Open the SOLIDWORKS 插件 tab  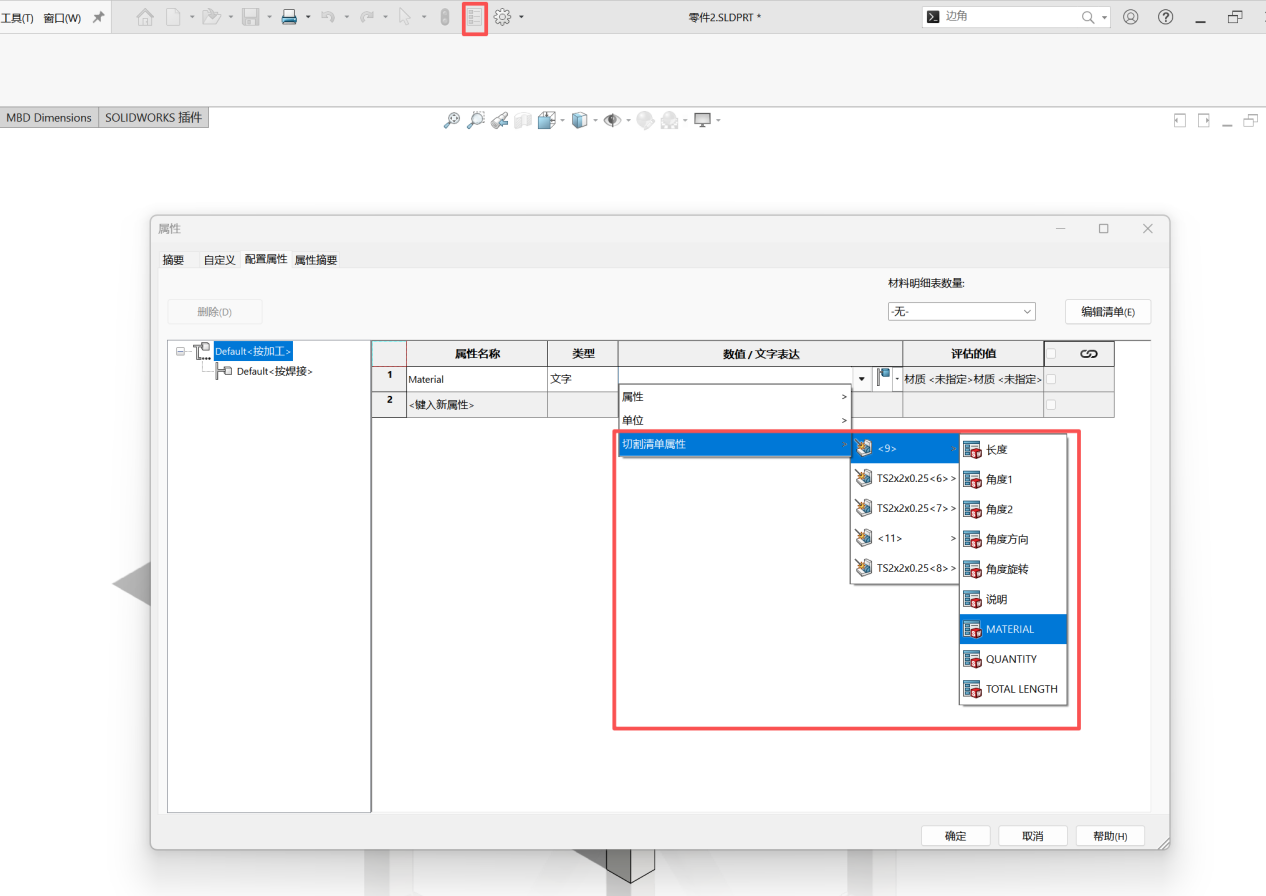(x=154, y=118)
